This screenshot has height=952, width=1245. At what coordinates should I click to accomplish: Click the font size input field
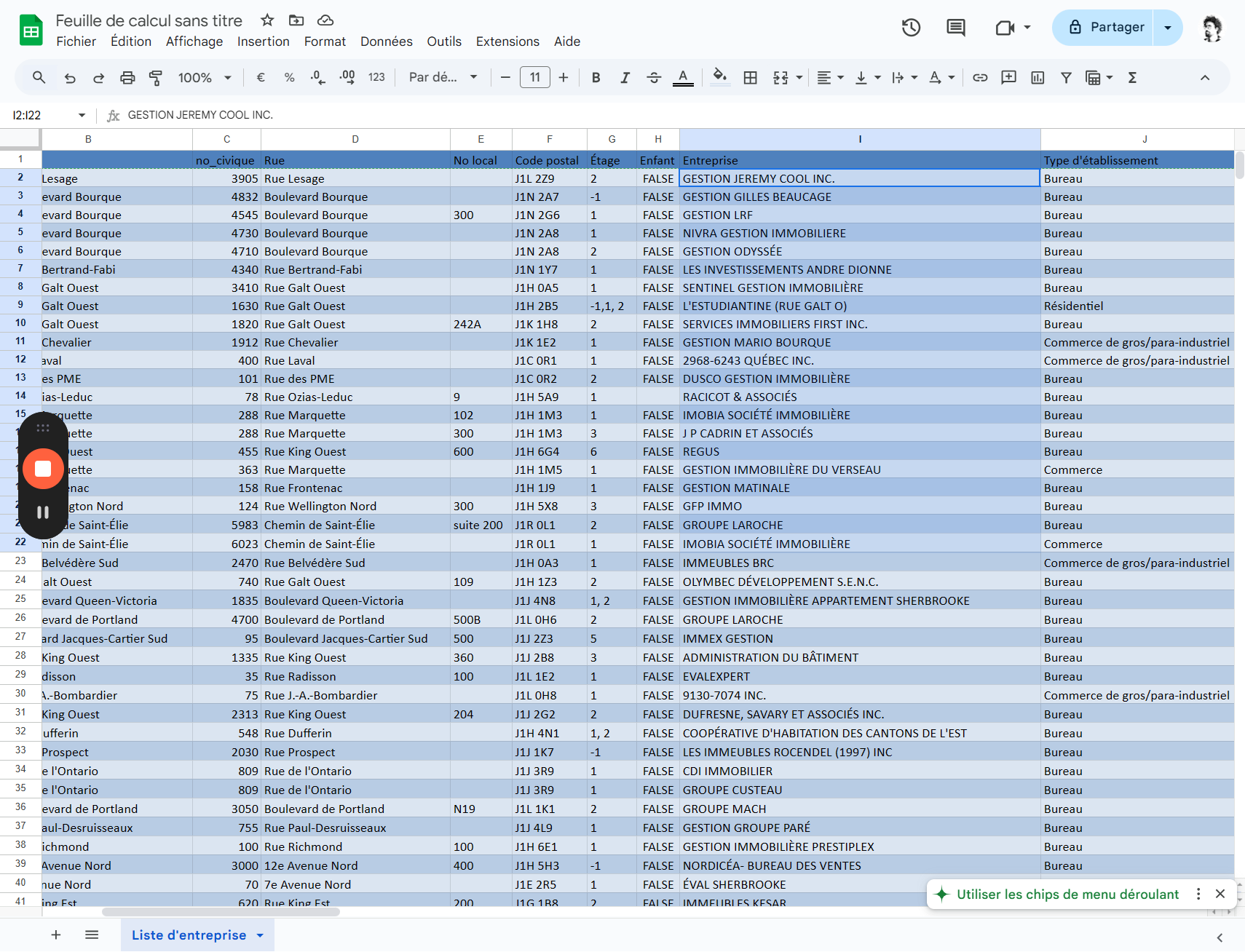click(534, 77)
